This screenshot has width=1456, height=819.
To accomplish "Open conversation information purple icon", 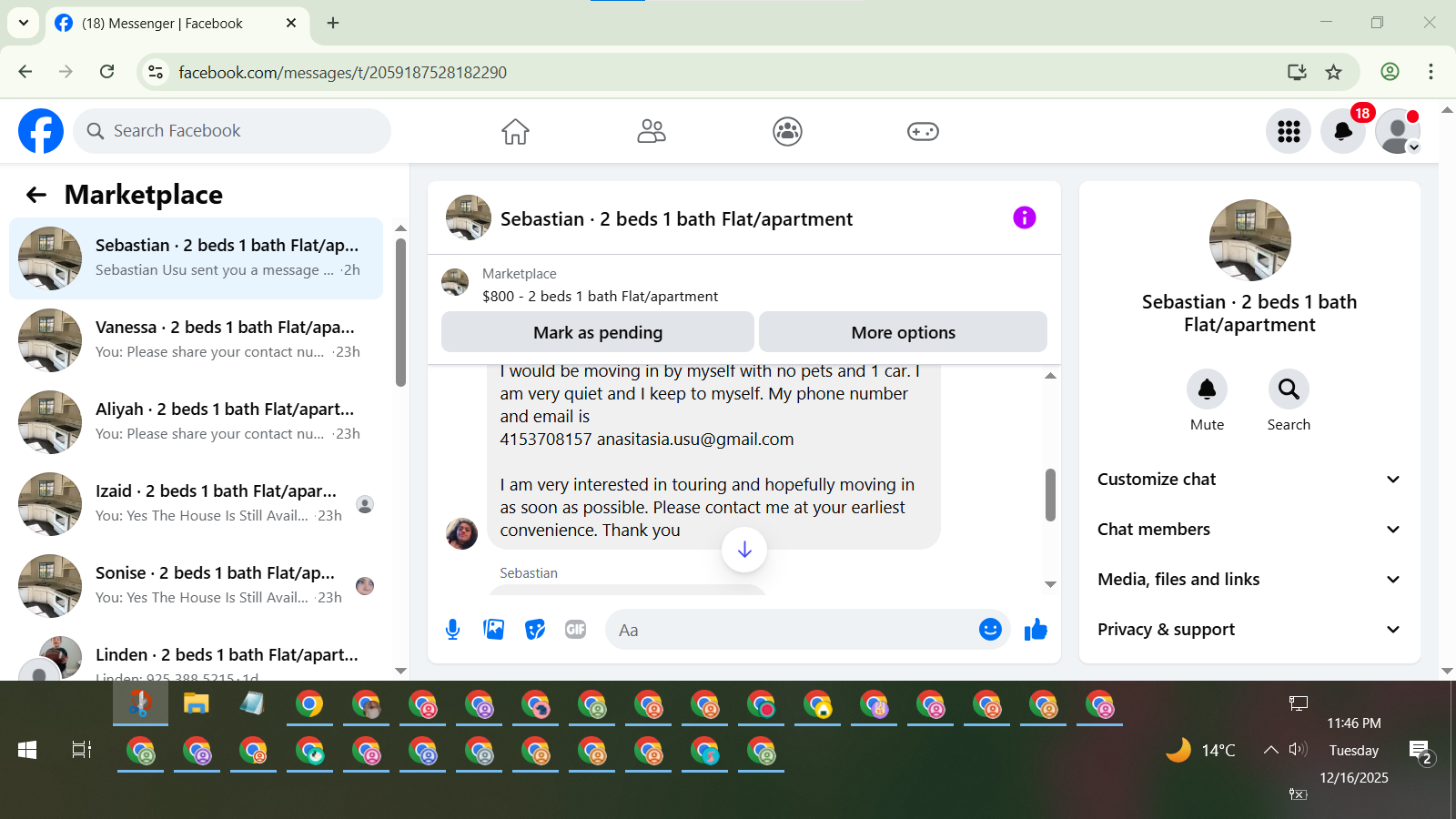I will pyautogui.click(x=1025, y=217).
